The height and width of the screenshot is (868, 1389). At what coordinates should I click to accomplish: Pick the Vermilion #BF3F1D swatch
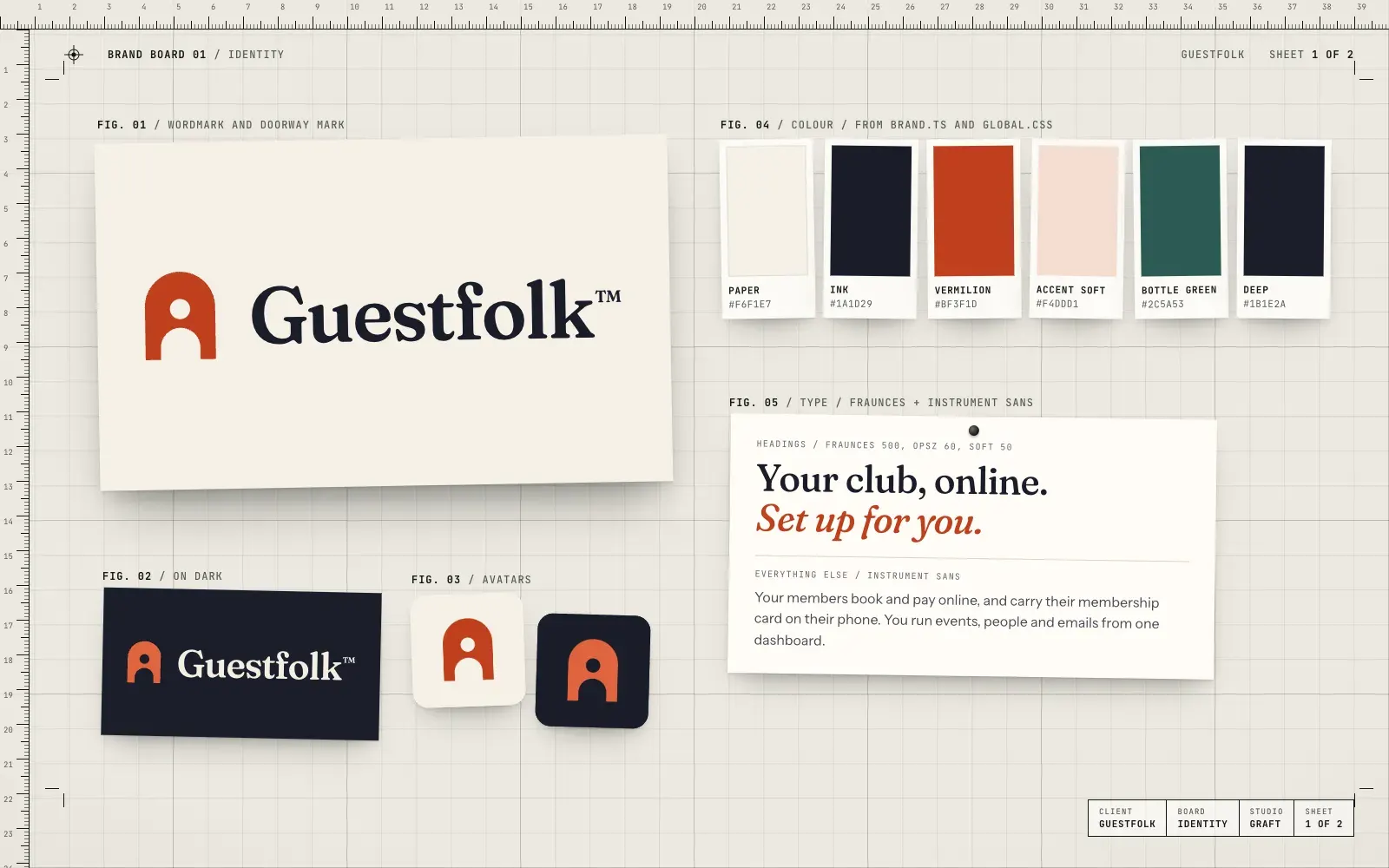click(x=974, y=229)
